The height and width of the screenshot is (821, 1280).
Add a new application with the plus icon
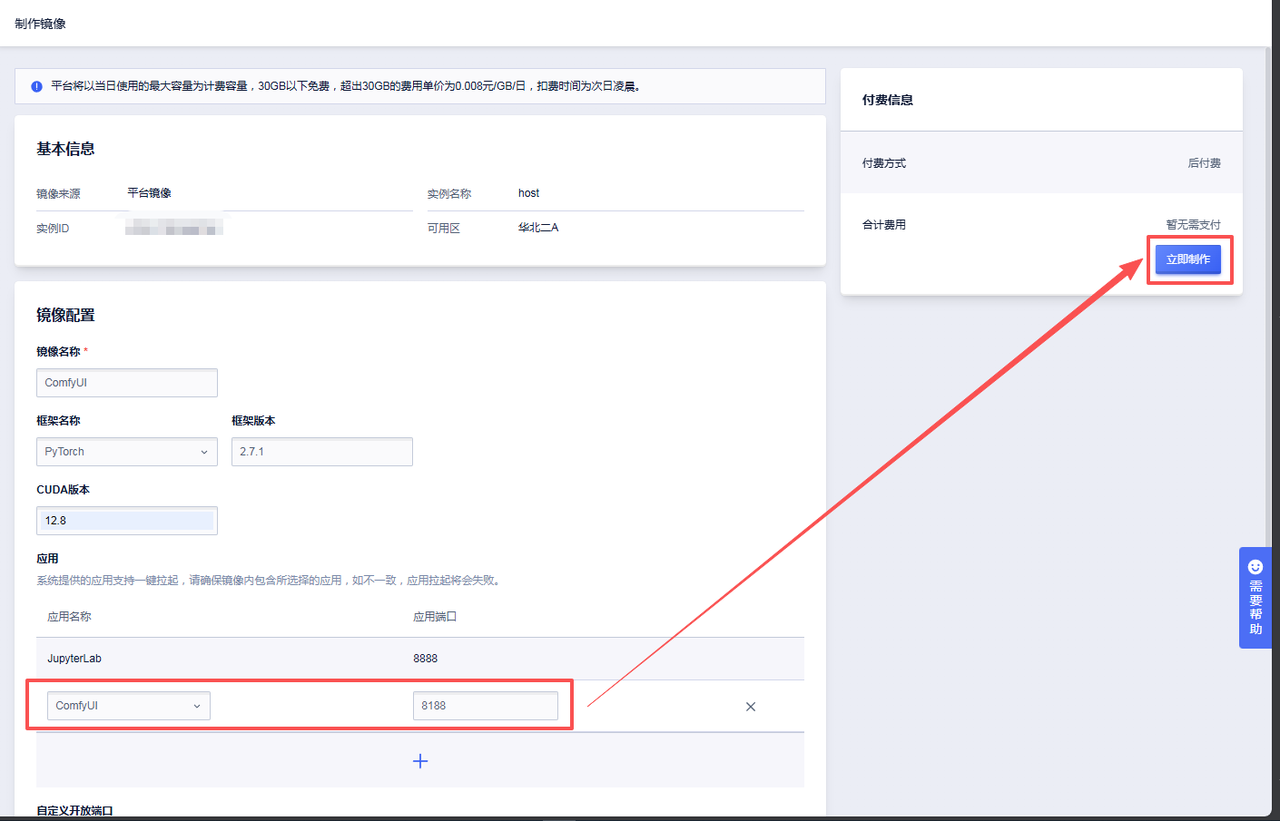tap(420, 761)
